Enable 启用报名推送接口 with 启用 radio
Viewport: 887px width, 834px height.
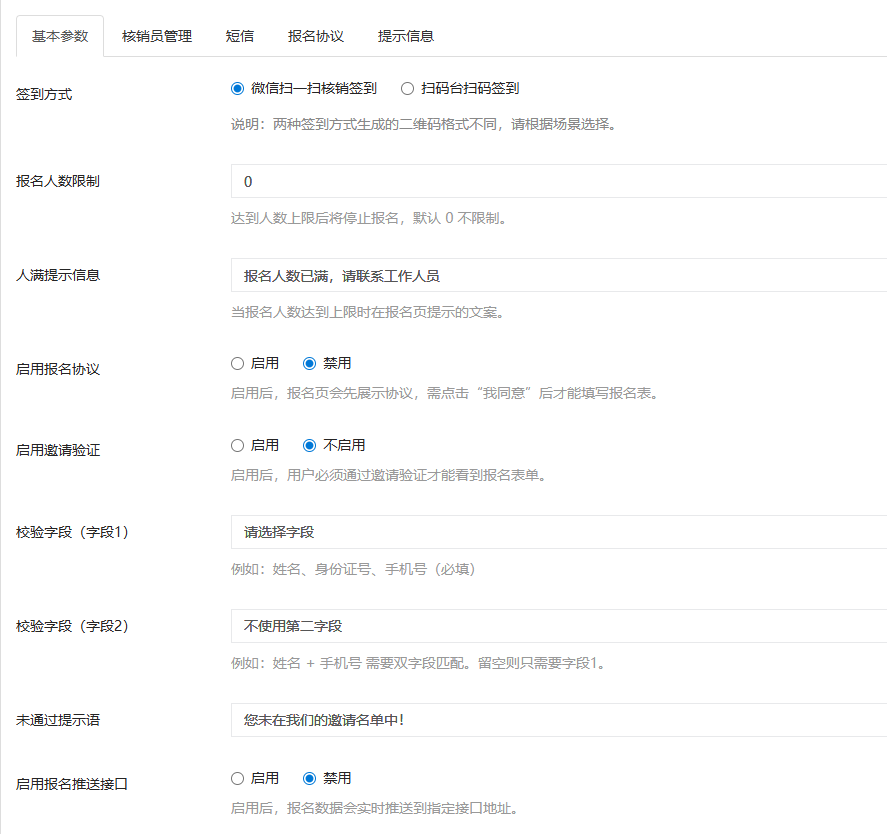coord(238,778)
